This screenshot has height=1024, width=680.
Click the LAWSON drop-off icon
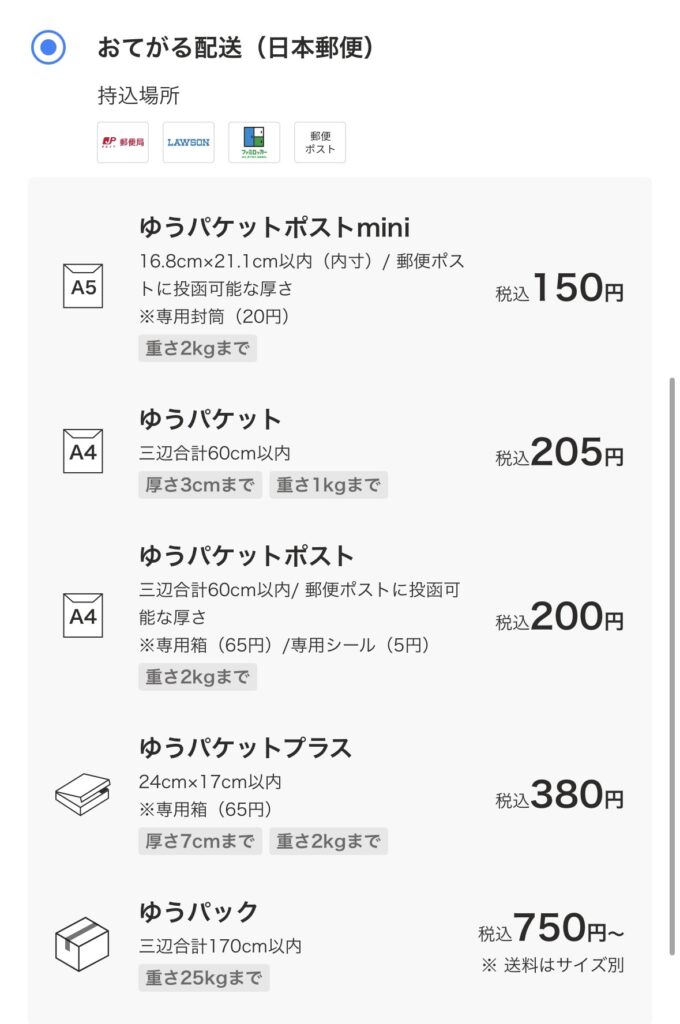pyautogui.click(x=188, y=142)
